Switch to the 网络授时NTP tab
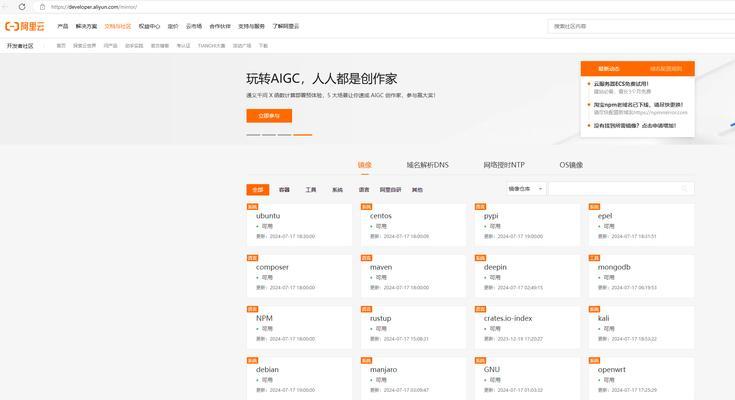Screen dimensions: 735x400 504,165
